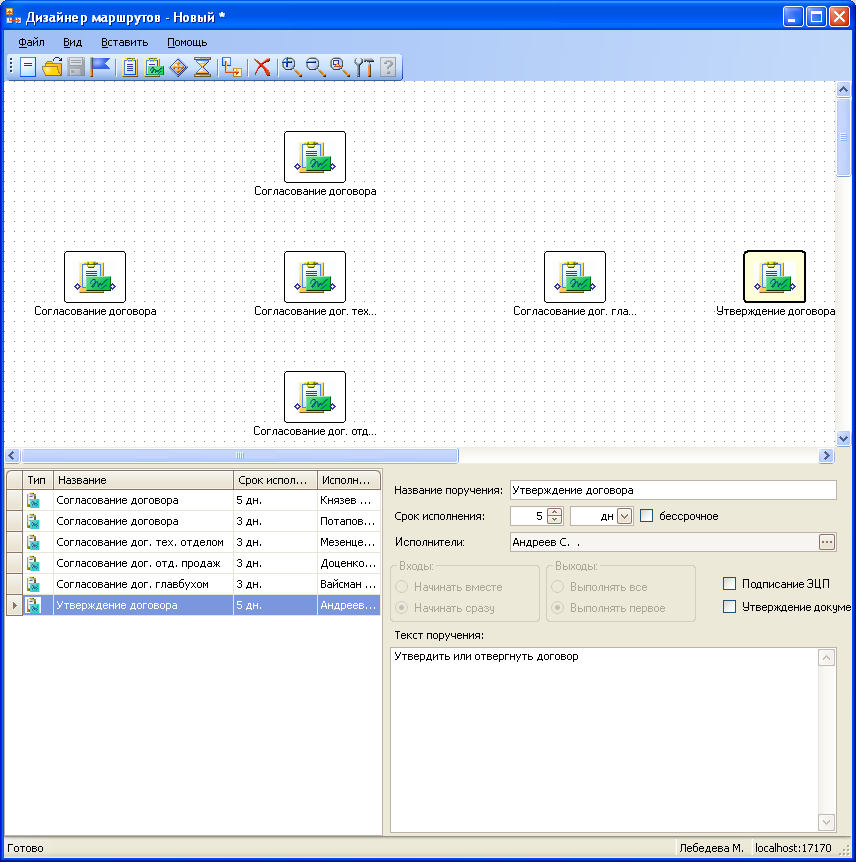Viewport: 856px width, 862px height.
Task: Click the Исполнители field showing Андреев С.
Action: coord(664,542)
